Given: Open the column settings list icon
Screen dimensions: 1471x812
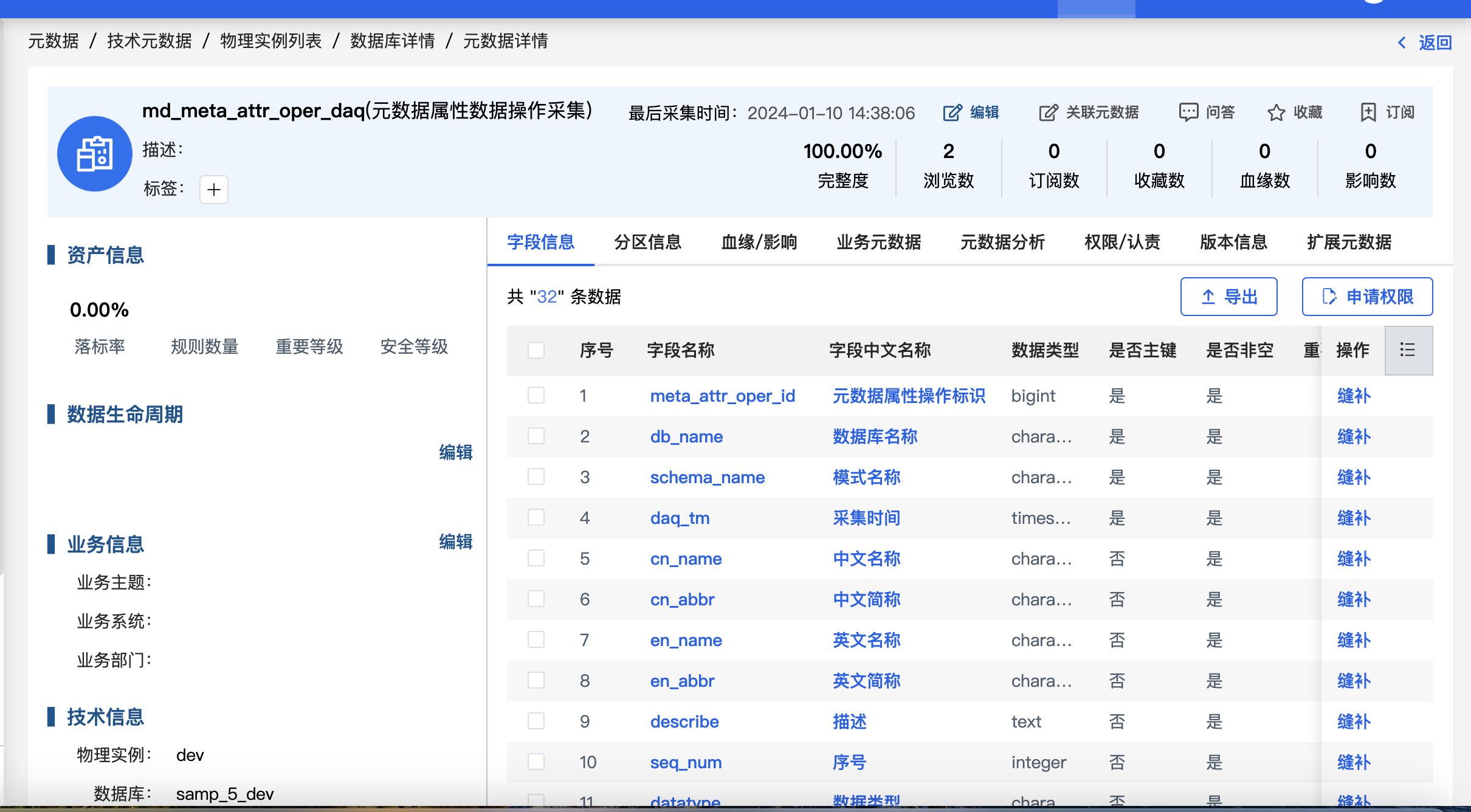Looking at the screenshot, I should (x=1408, y=350).
